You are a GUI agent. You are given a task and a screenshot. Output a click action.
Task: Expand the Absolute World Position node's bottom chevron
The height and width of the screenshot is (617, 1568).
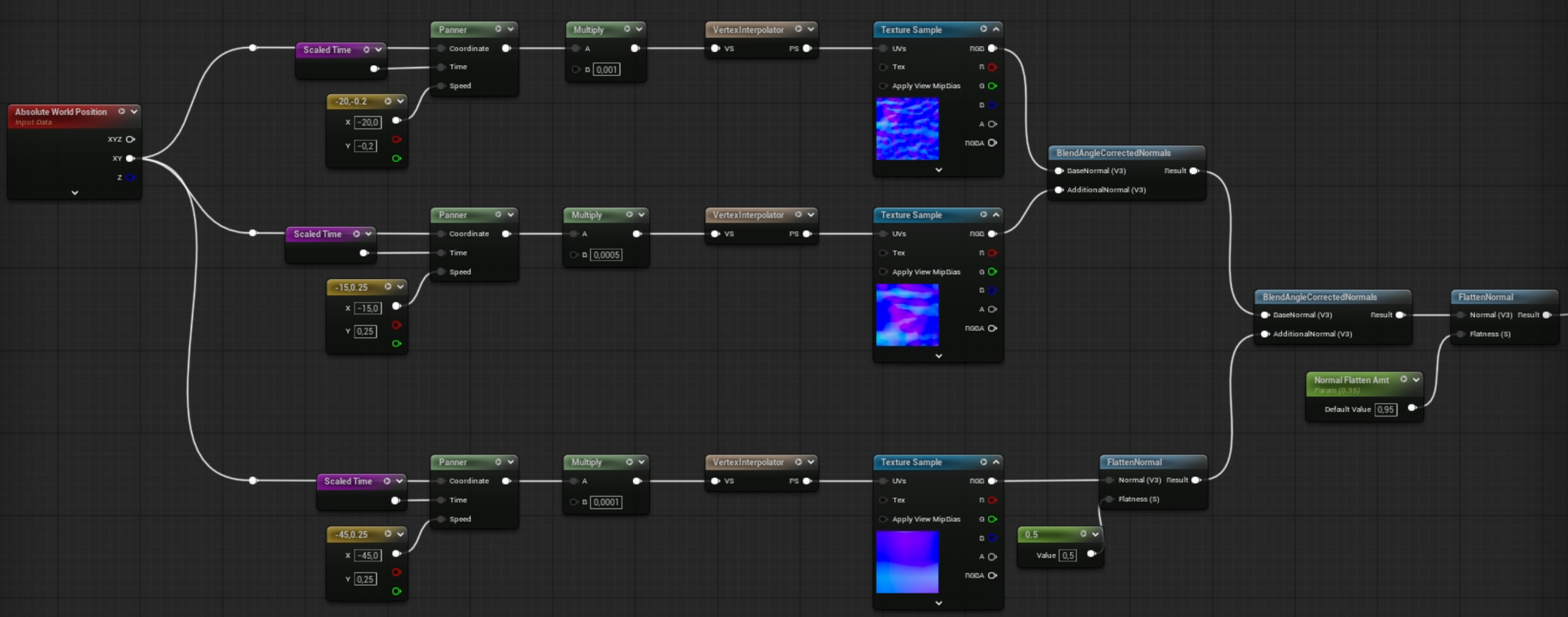[74, 193]
